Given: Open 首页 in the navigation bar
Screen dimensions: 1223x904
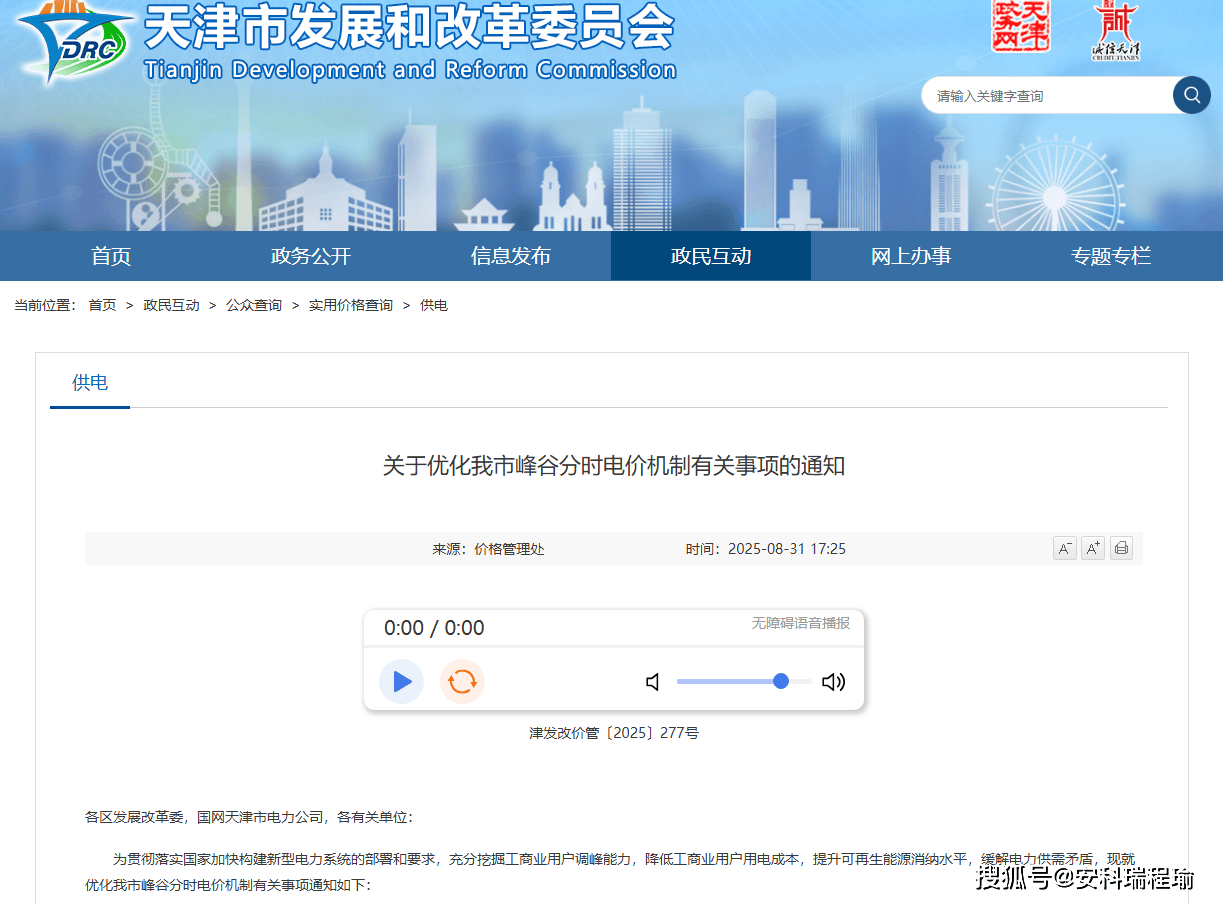Looking at the screenshot, I should [111, 256].
